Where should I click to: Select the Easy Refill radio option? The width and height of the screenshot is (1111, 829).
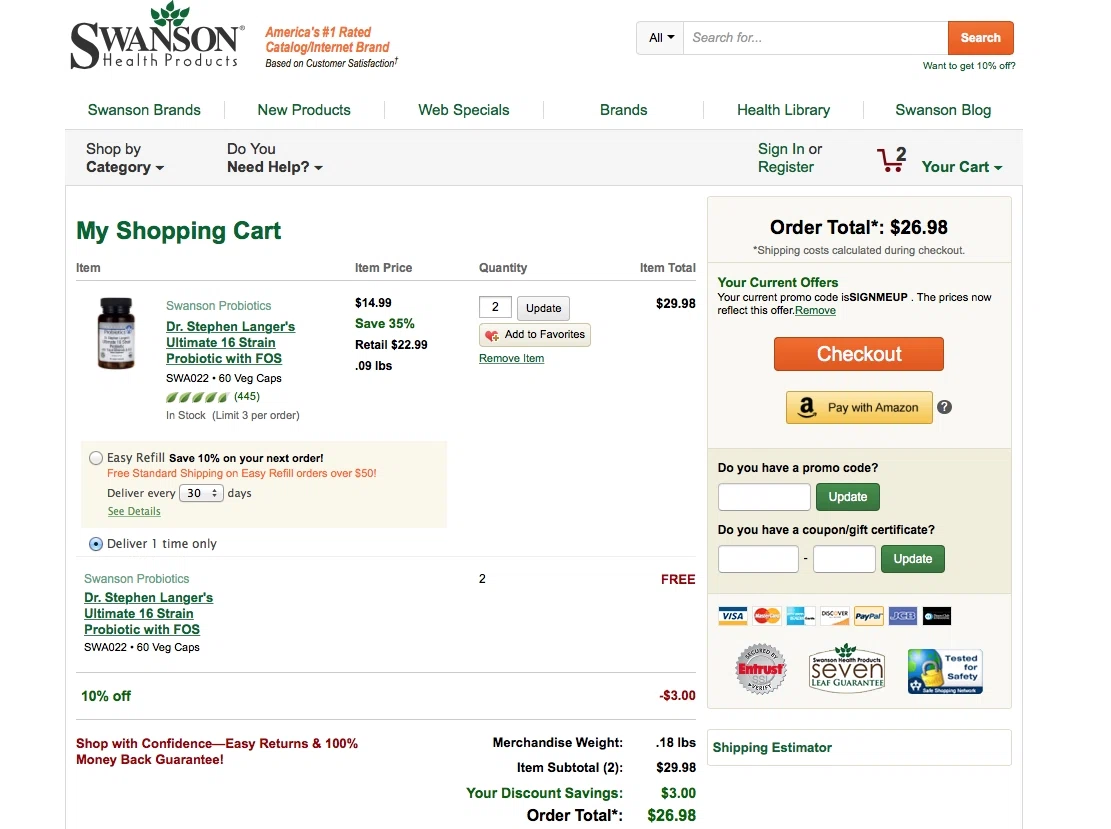(x=96, y=458)
